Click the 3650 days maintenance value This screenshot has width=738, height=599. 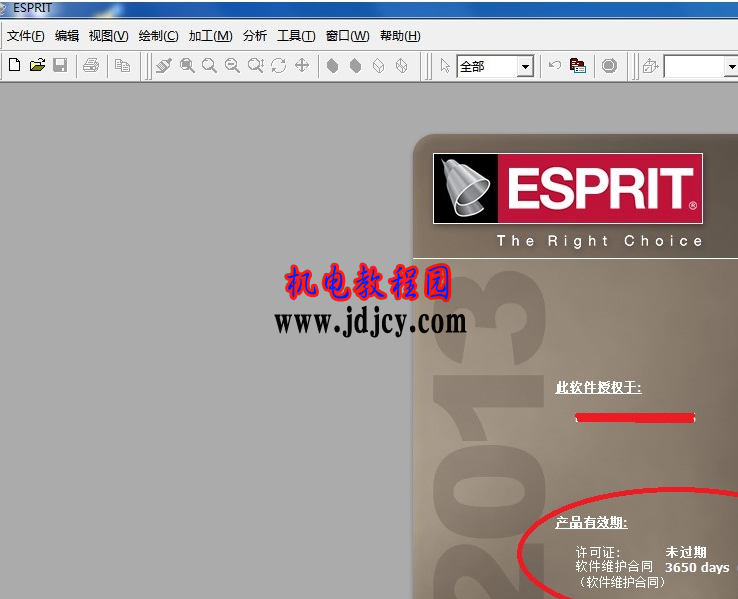[x=697, y=567]
